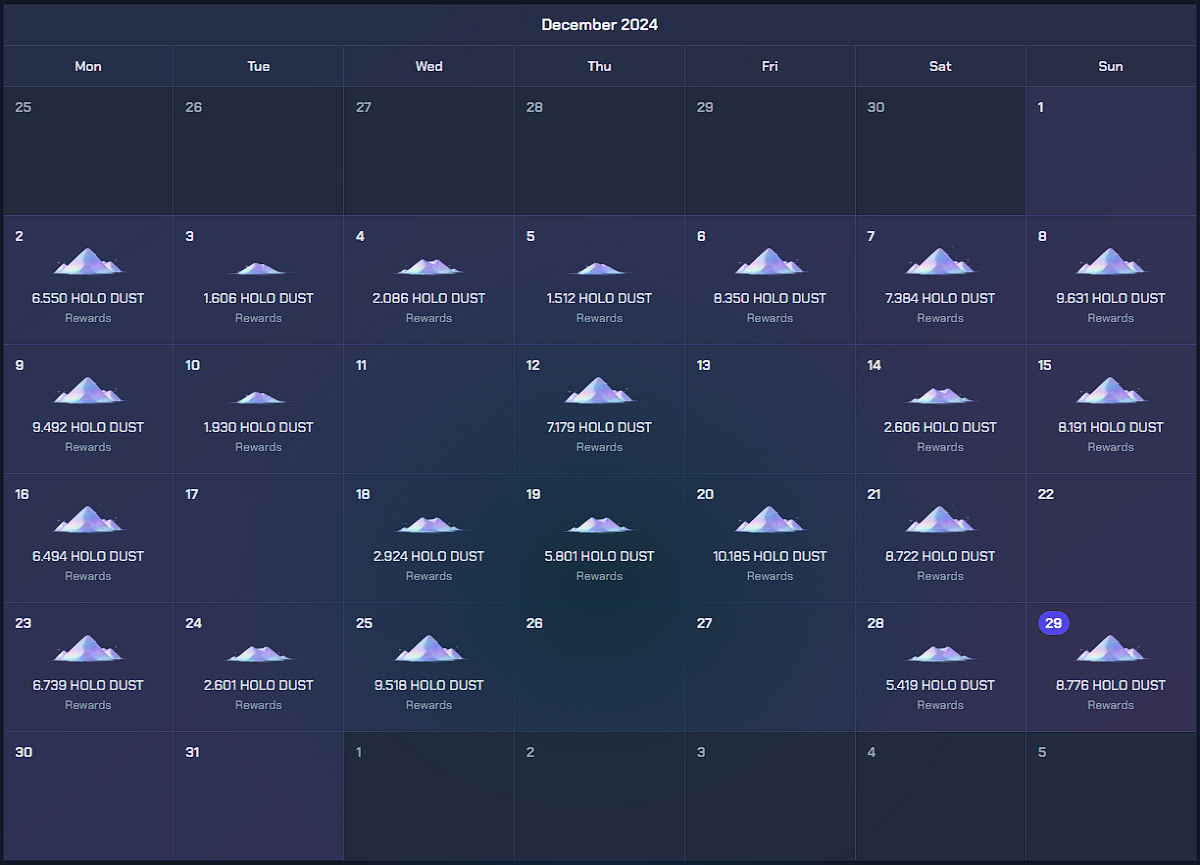Open the dust pile icon on December 16

[x=88, y=519]
